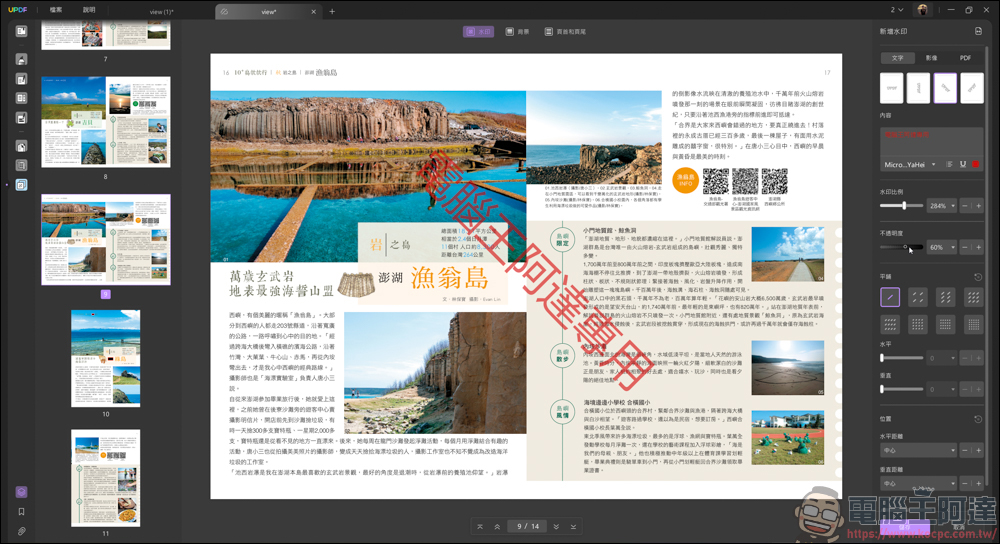Toggle underline for watermark text
The width and height of the screenshot is (1000, 544).
(x=962, y=165)
